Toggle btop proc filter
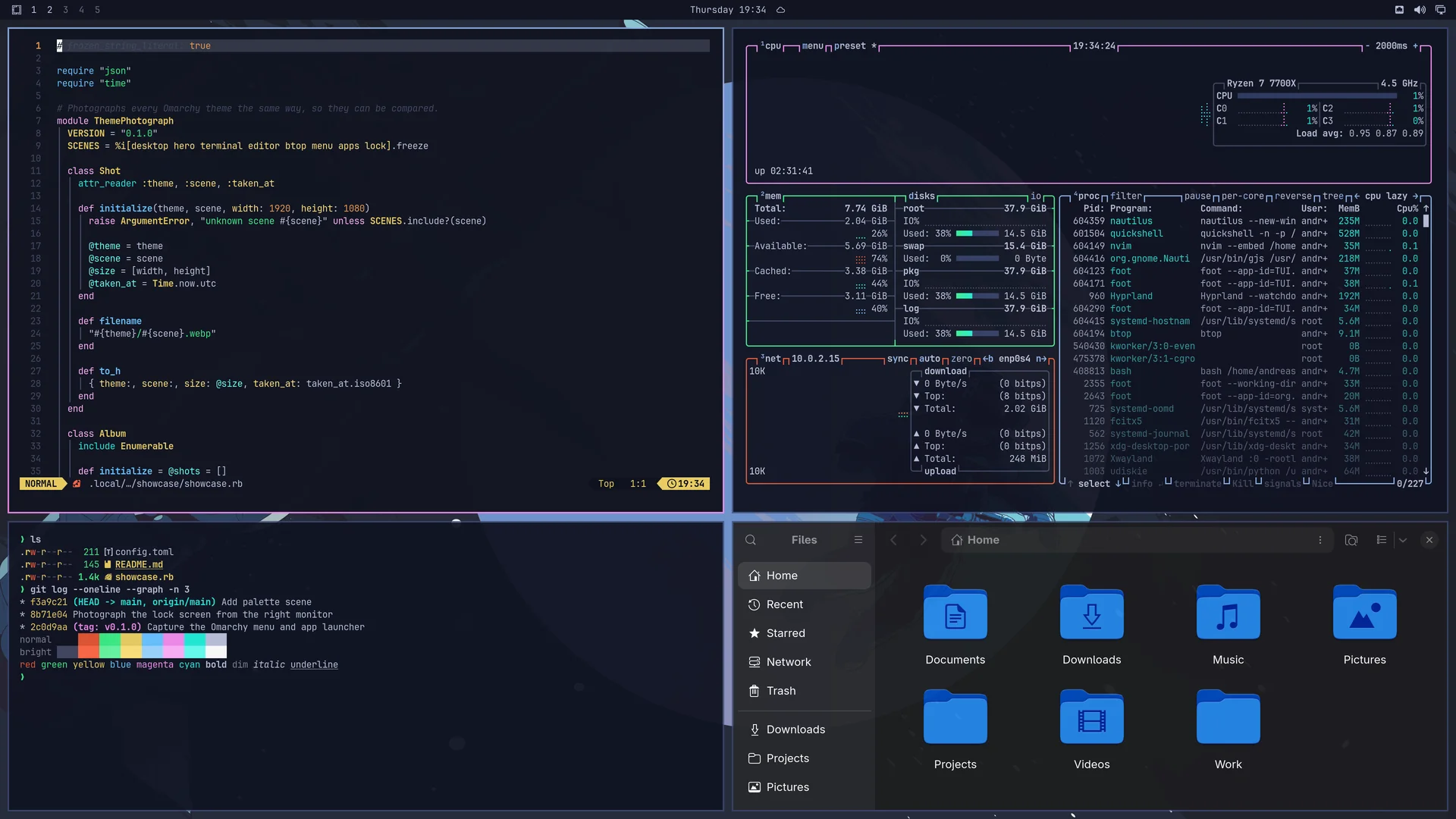 (1125, 196)
